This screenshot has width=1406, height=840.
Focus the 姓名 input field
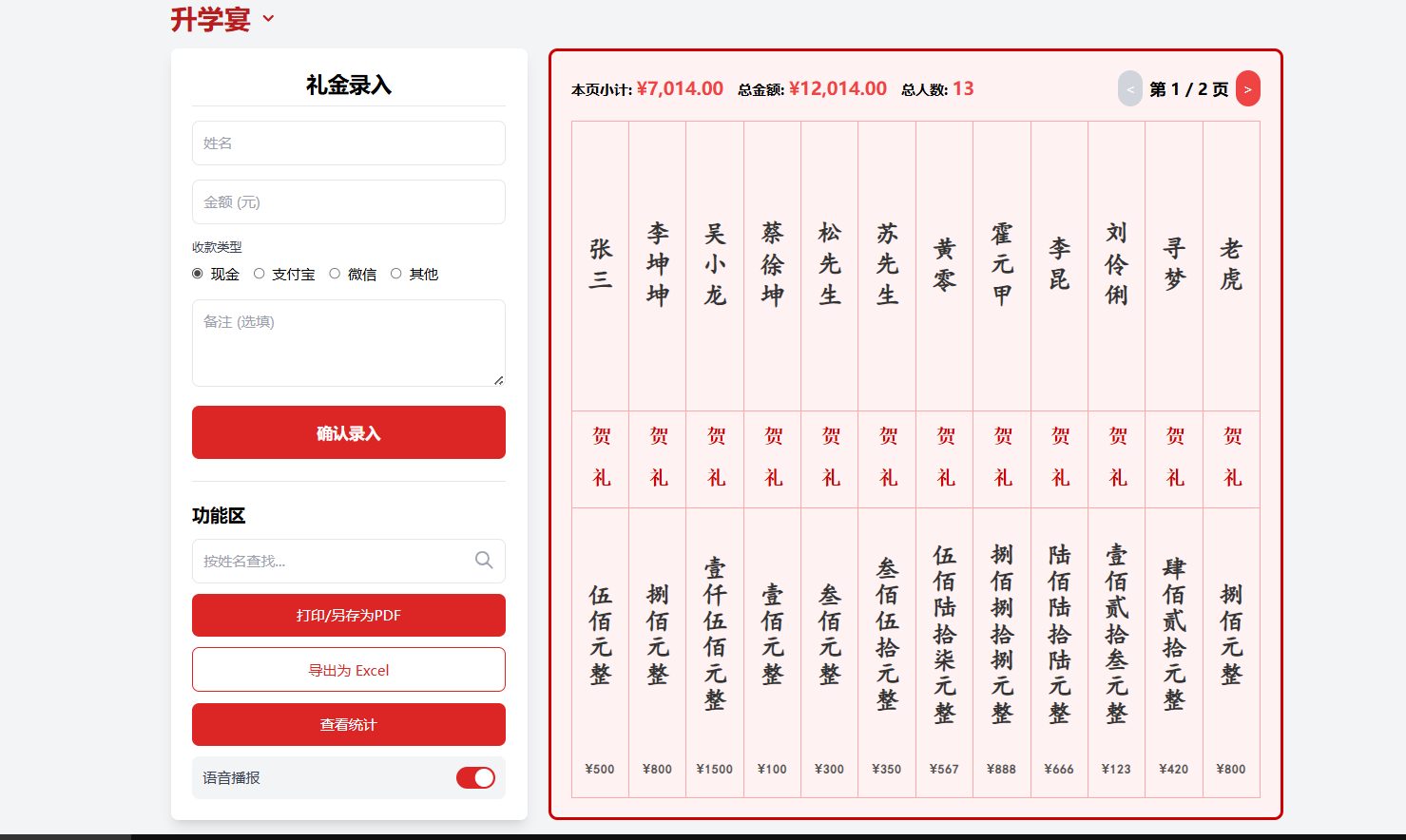(348, 143)
